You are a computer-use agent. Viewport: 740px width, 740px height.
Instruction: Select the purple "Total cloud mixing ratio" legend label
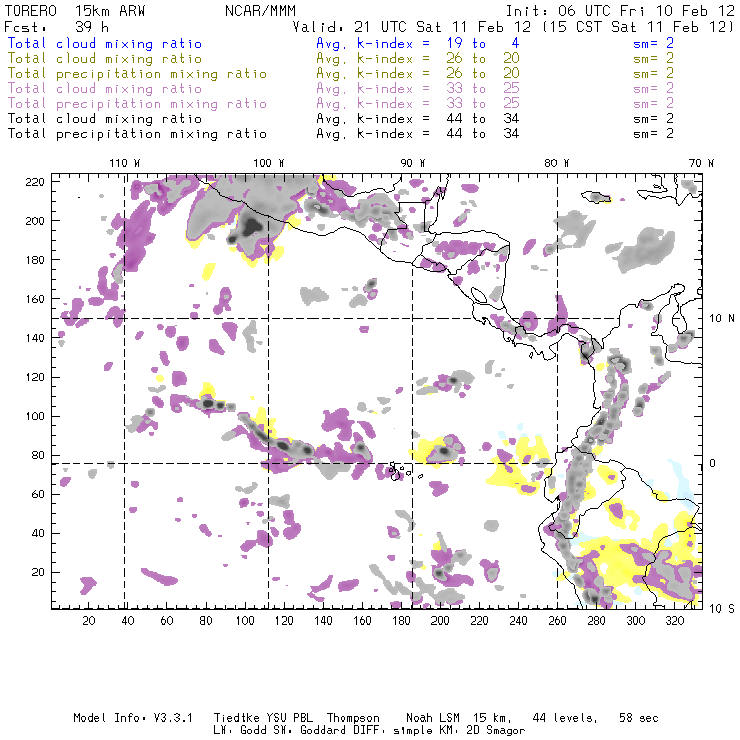(x=105, y=89)
